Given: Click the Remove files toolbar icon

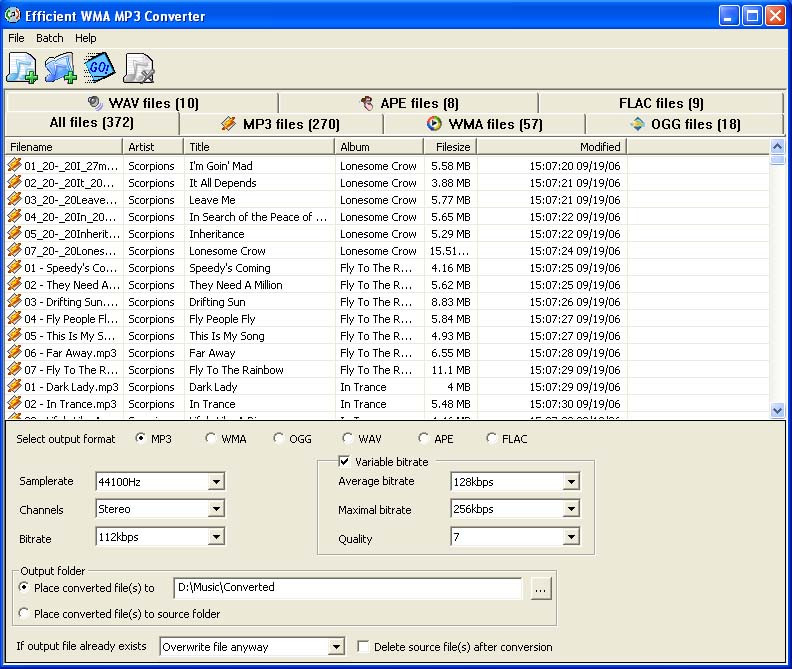Looking at the screenshot, I should pos(139,68).
